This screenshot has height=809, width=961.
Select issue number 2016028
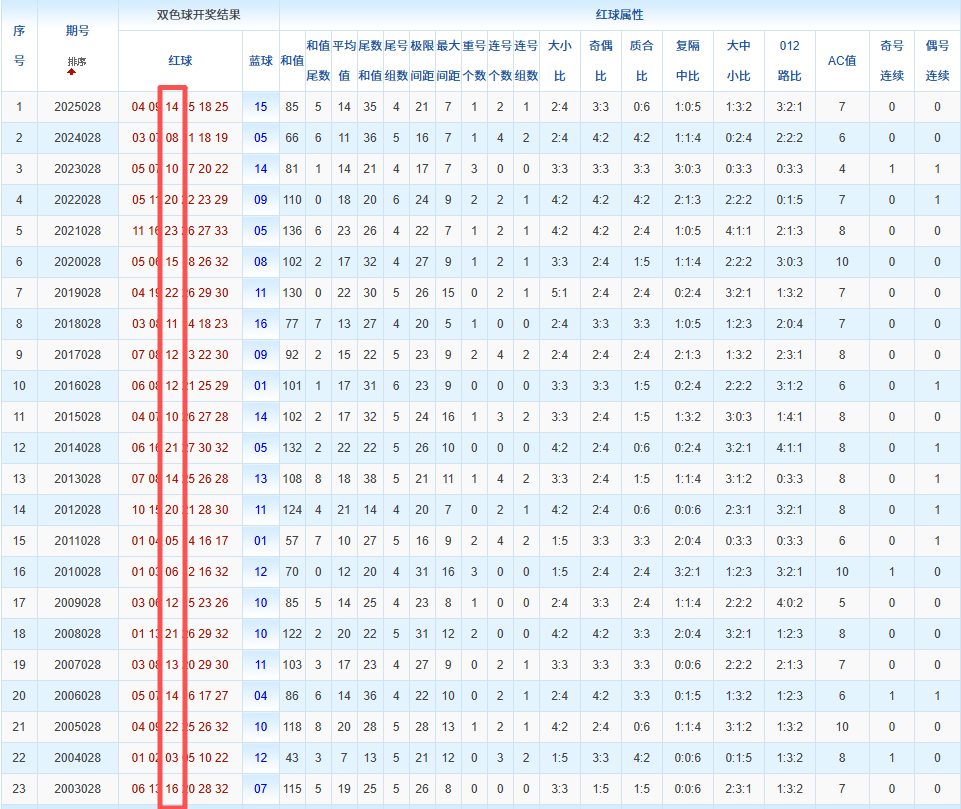[x=77, y=386]
